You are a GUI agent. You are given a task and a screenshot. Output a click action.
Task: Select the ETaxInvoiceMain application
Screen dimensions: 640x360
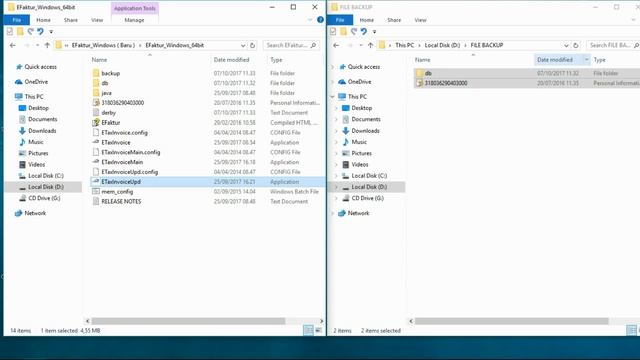pos(122,162)
